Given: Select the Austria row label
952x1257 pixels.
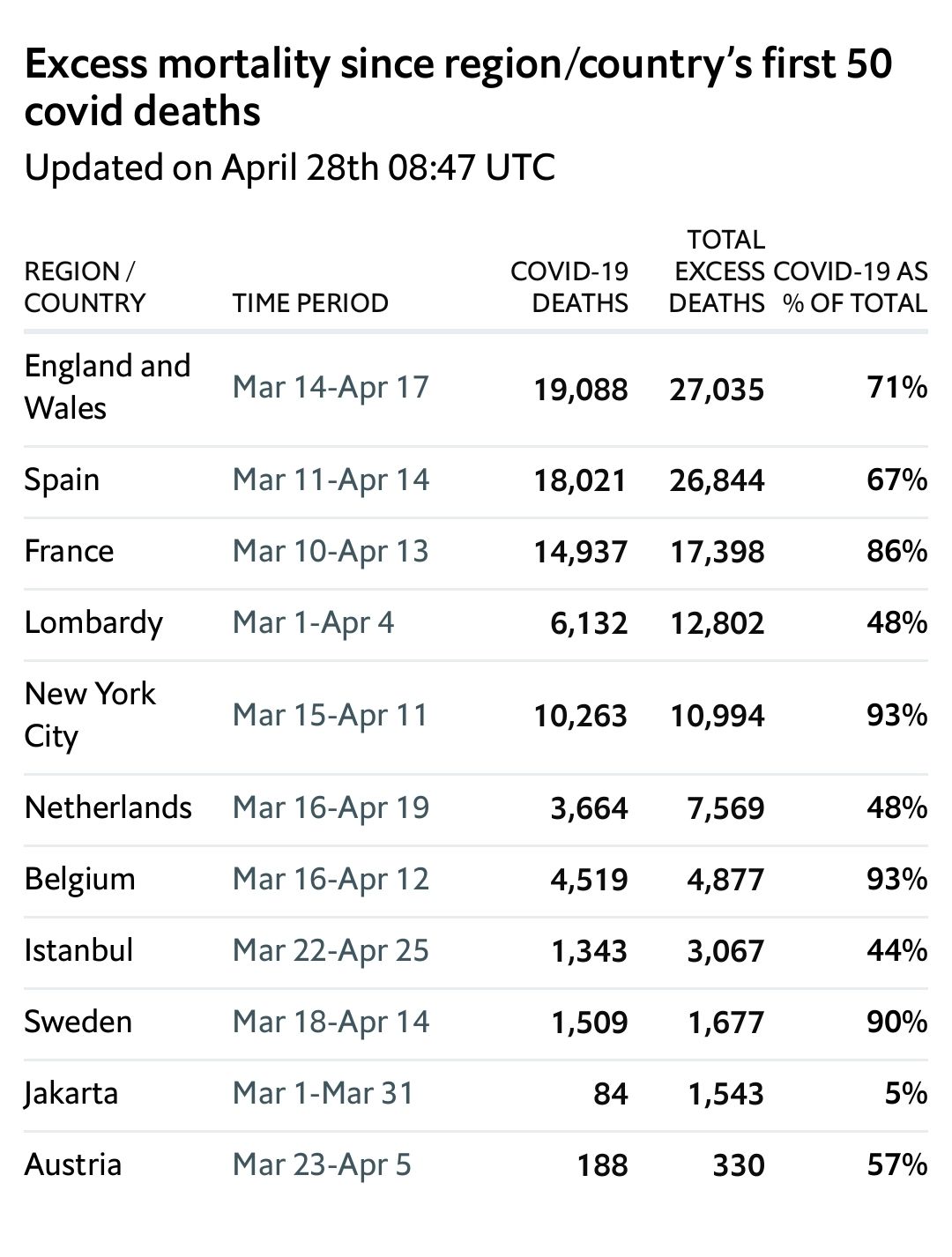Looking at the screenshot, I should pos(72,1164).
